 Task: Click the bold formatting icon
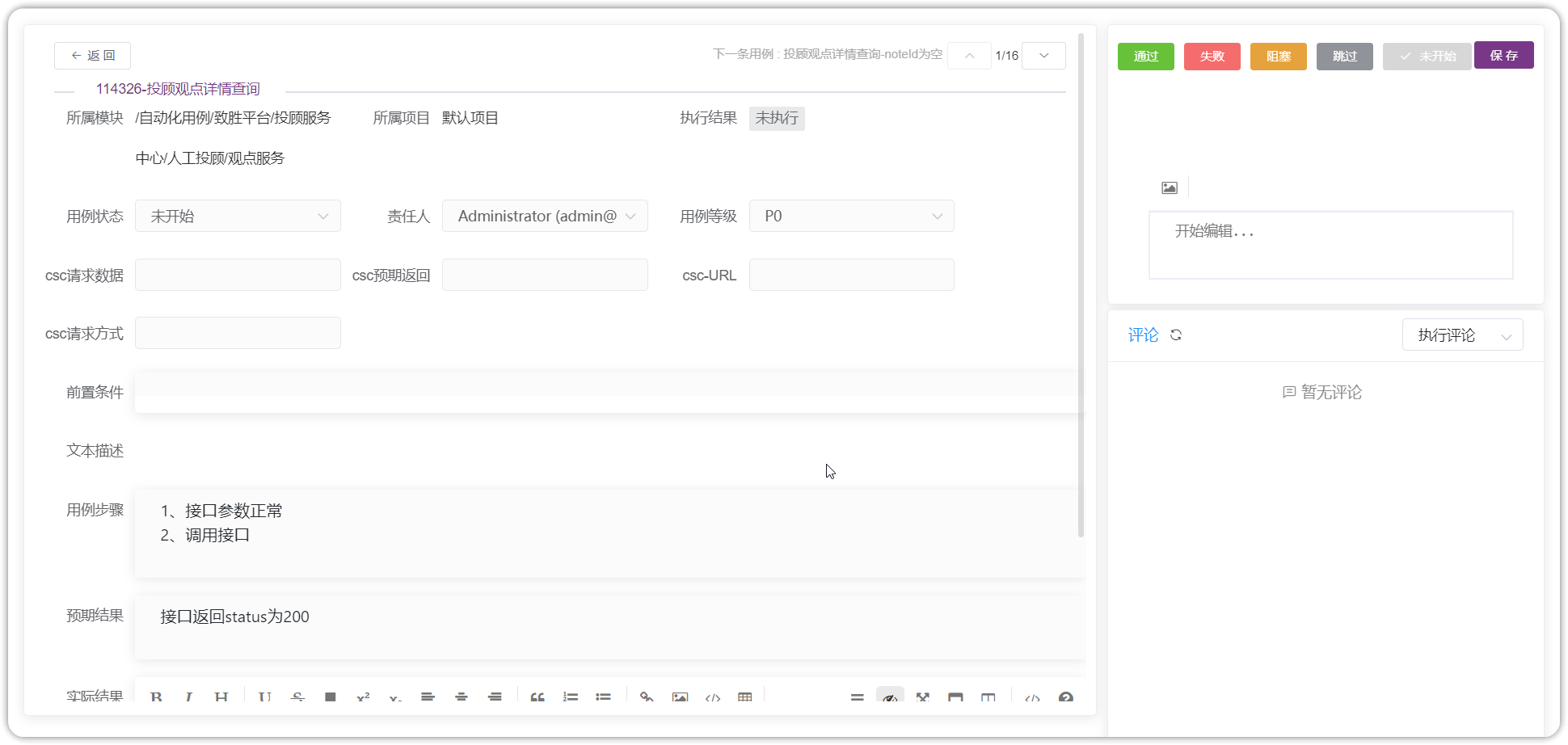156,697
